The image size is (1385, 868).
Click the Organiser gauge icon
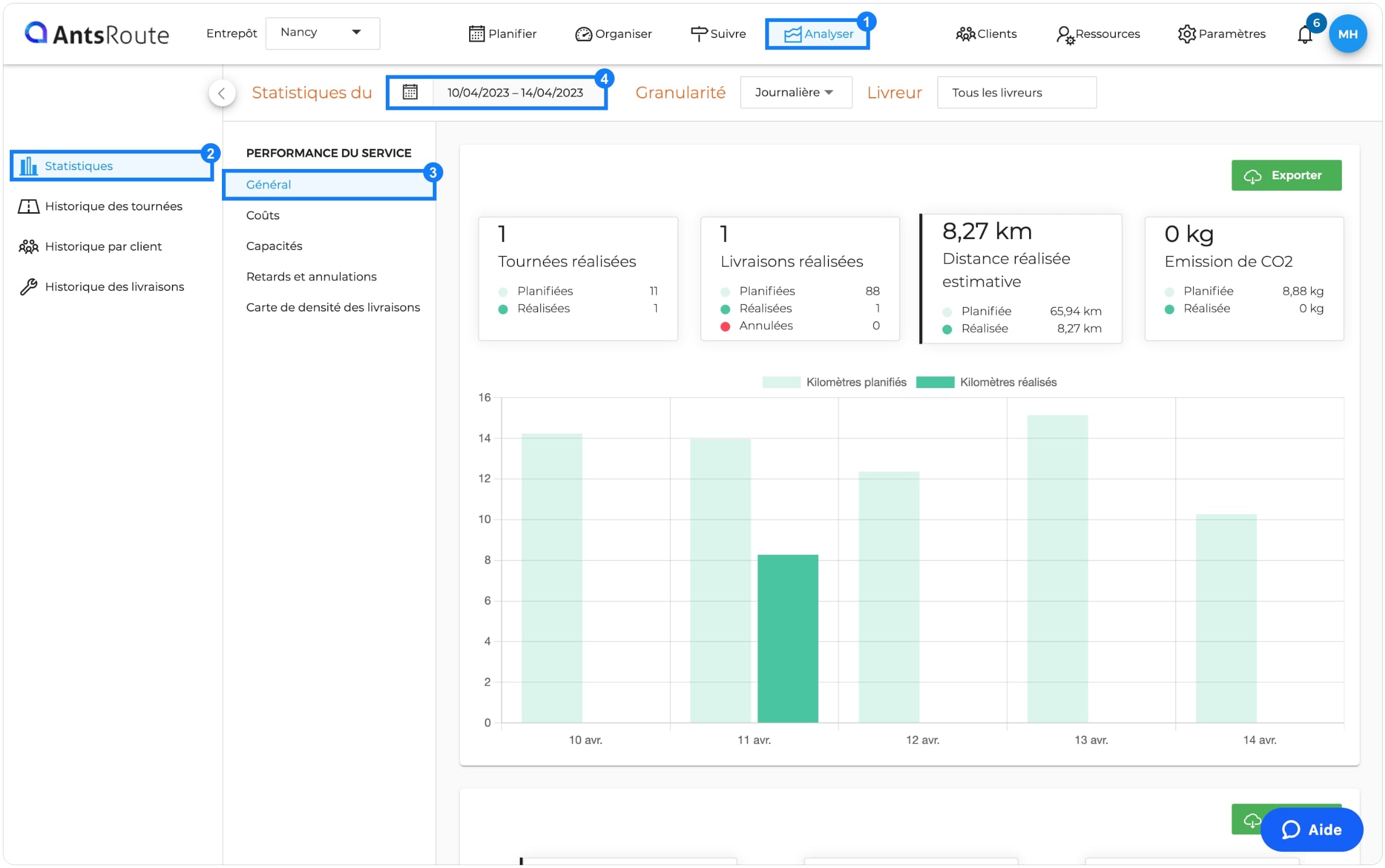click(x=582, y=34)
